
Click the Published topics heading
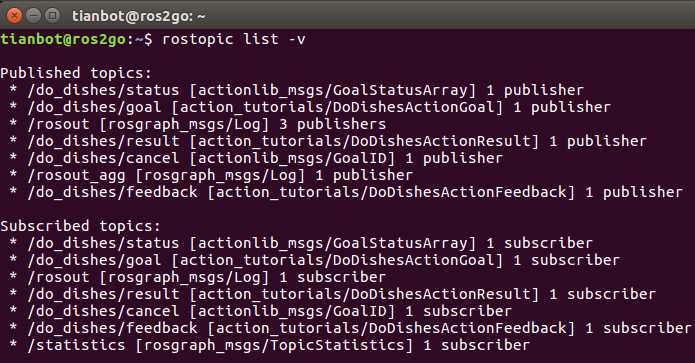point(76,73)
